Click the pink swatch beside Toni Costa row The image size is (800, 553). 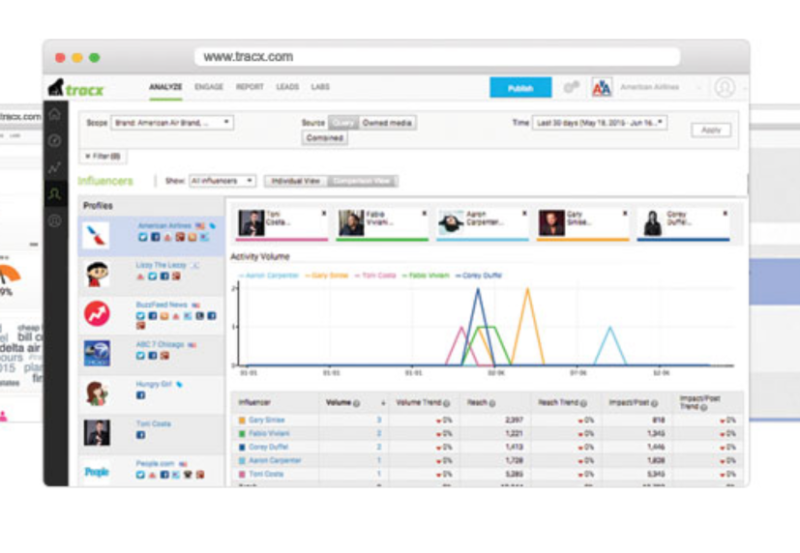242,474
